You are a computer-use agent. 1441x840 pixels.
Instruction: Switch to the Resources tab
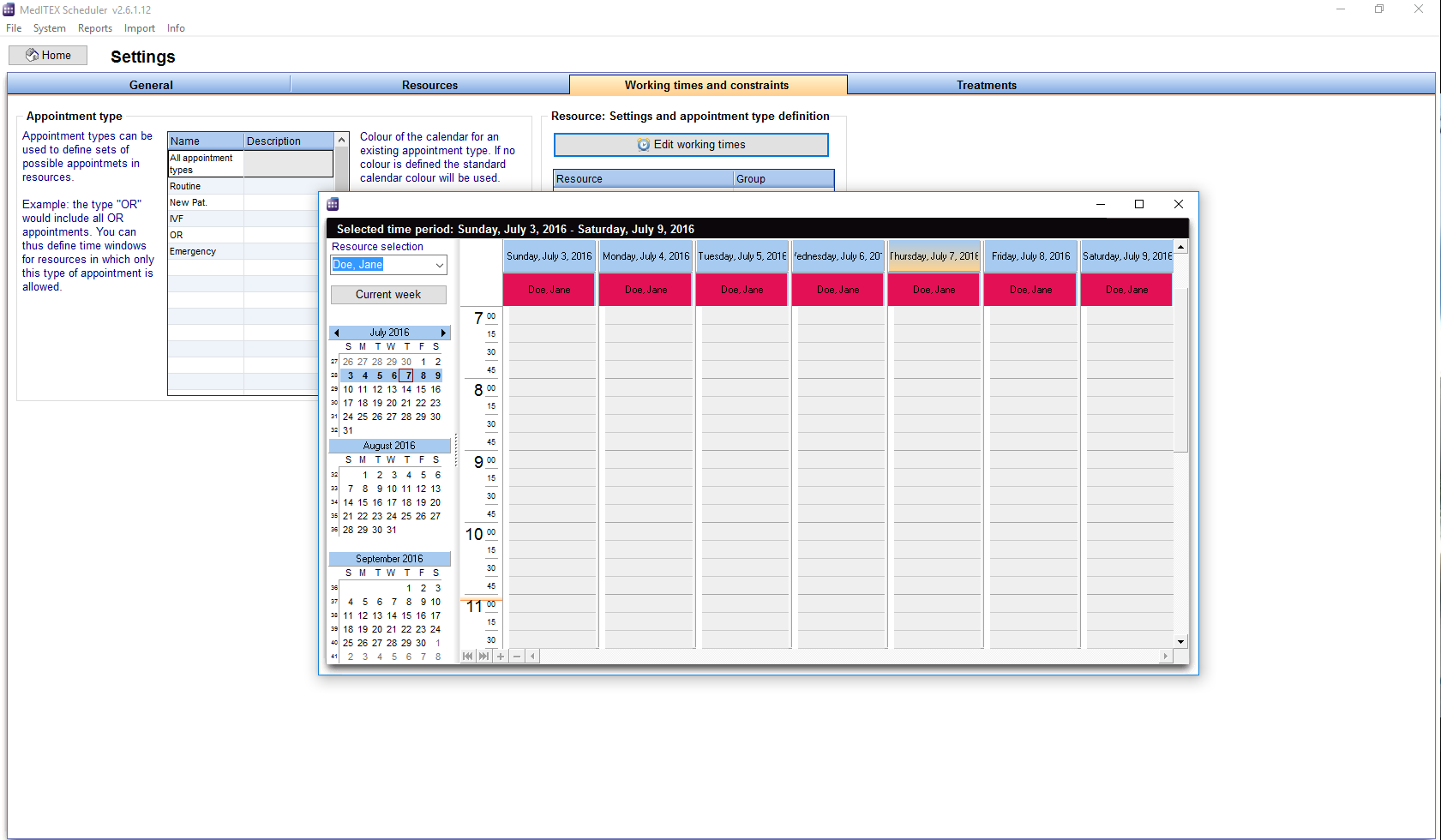point(429,85)
